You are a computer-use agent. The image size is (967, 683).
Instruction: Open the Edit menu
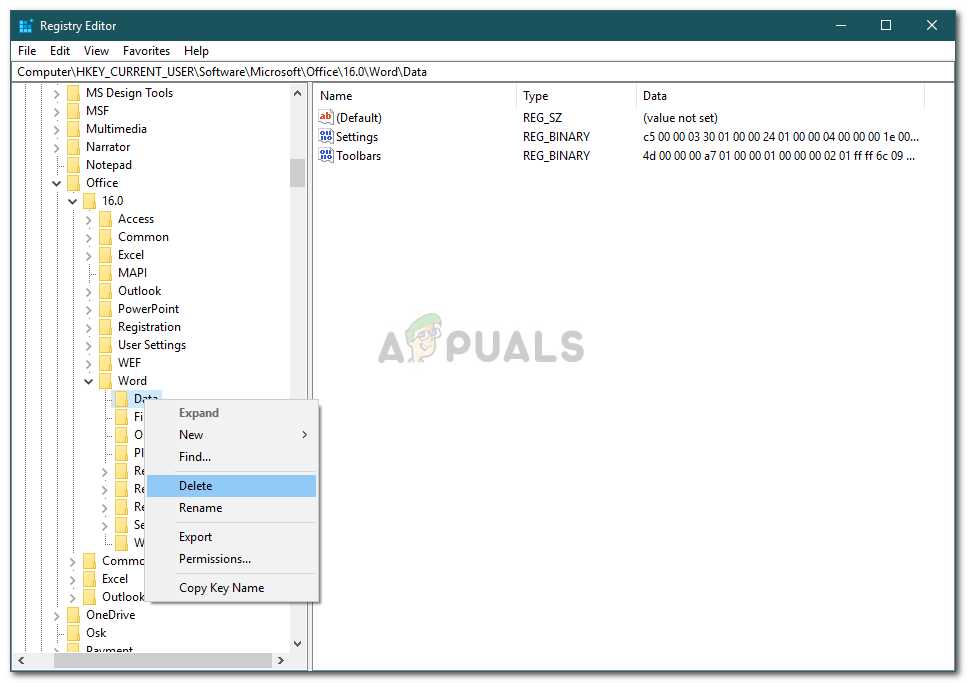click(60, 51)
